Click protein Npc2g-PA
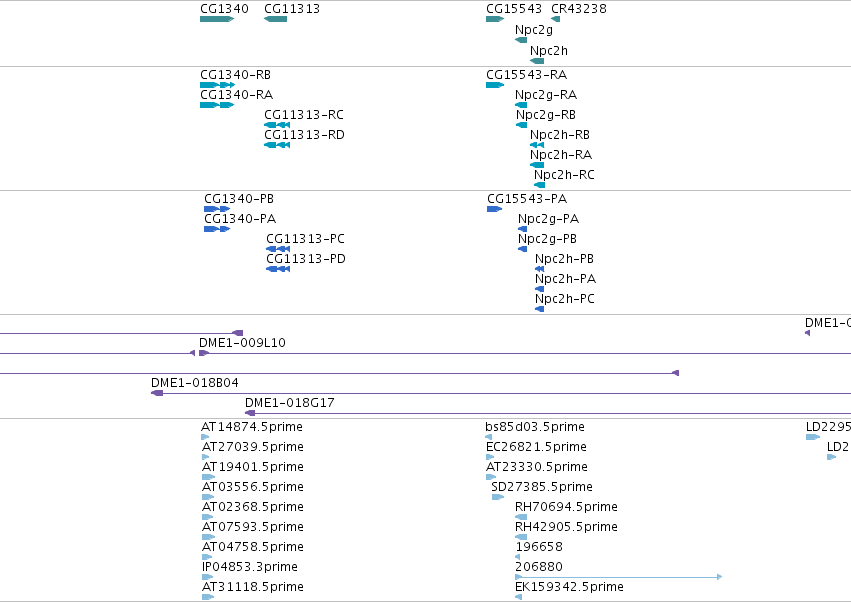 [x=522, y=229]
